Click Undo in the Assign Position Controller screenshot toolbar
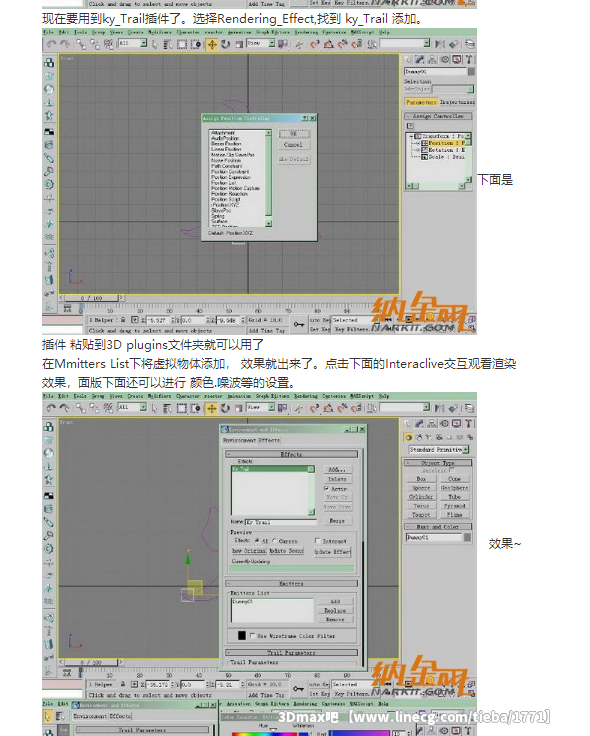Image resolution: width=590 pixels, height=736 pixels. point(52,44)
